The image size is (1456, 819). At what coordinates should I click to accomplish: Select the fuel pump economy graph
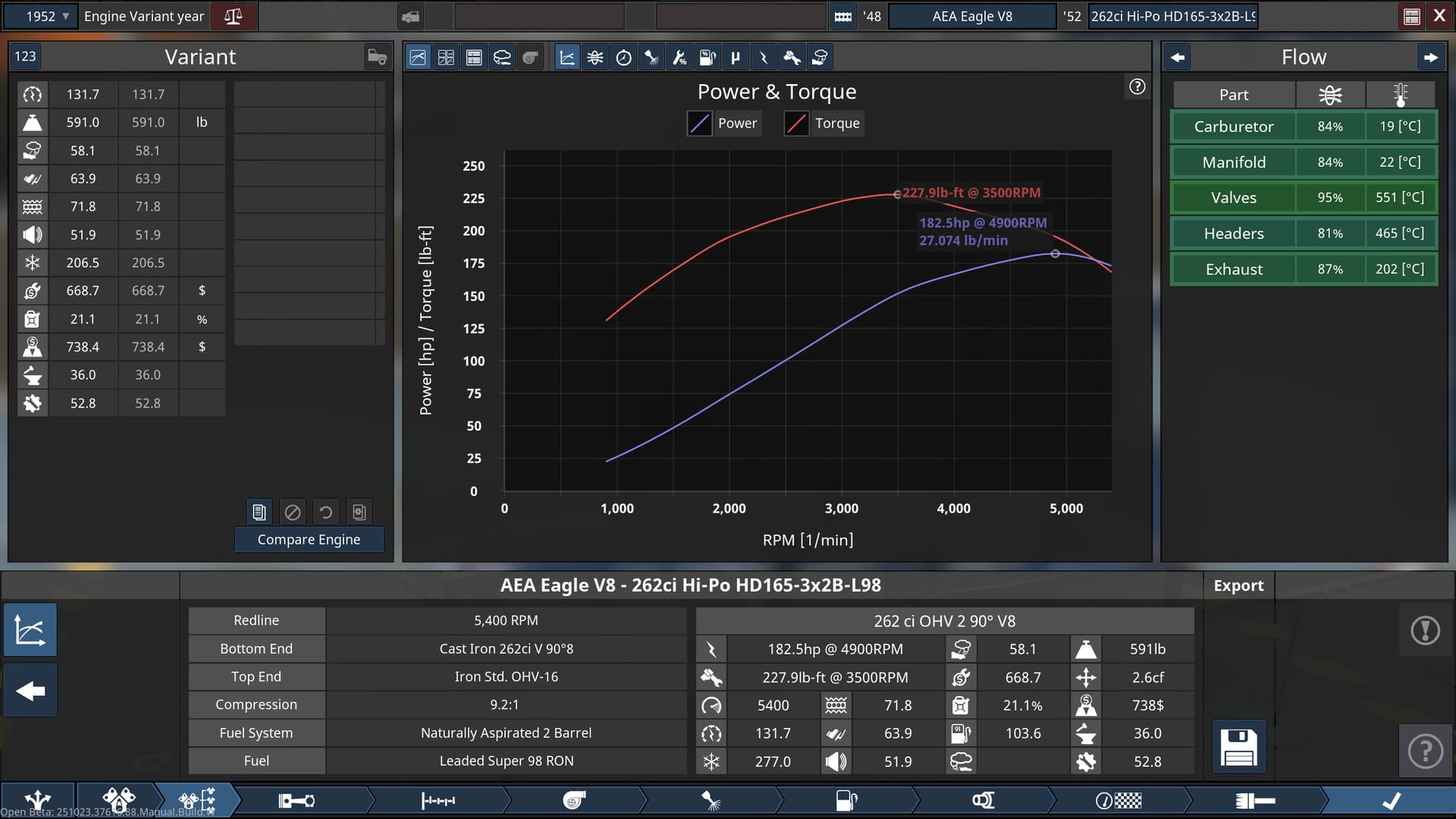point(707,58)
